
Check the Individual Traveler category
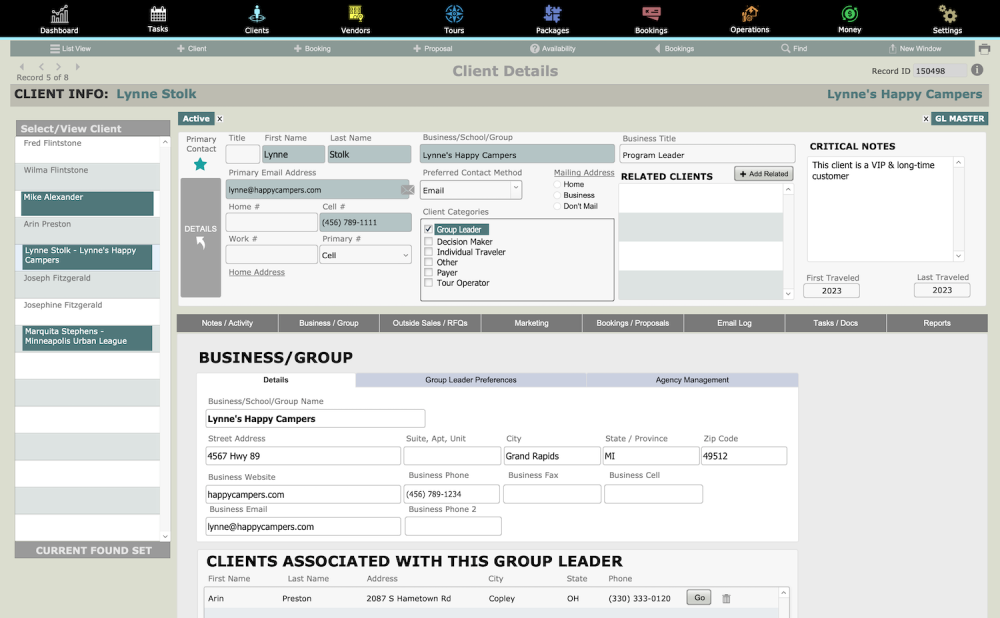pos(429,252)
